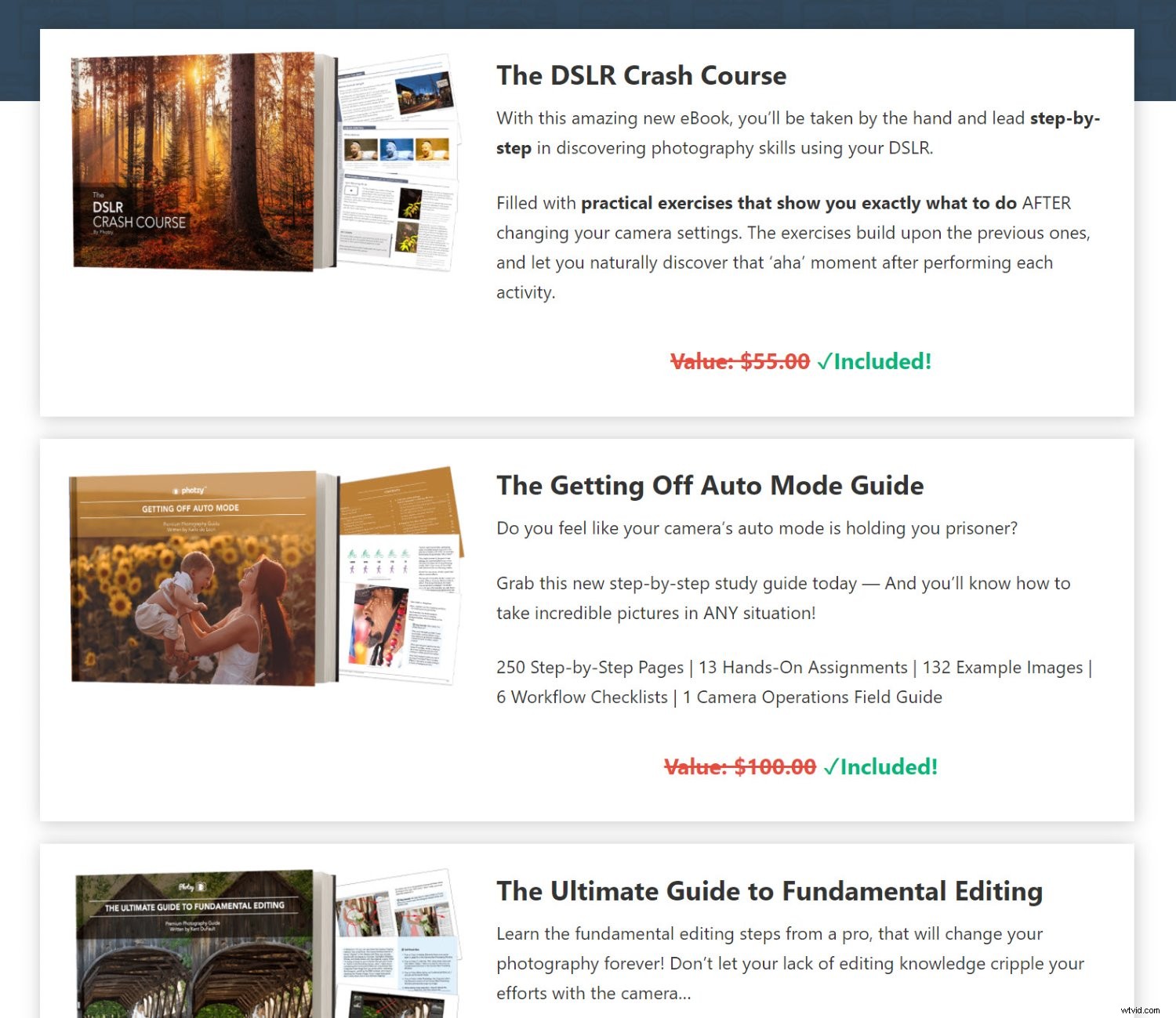Select "The Getting Off Auto Mode Guide" heading

pyautogui.click(x=710, y=486)
